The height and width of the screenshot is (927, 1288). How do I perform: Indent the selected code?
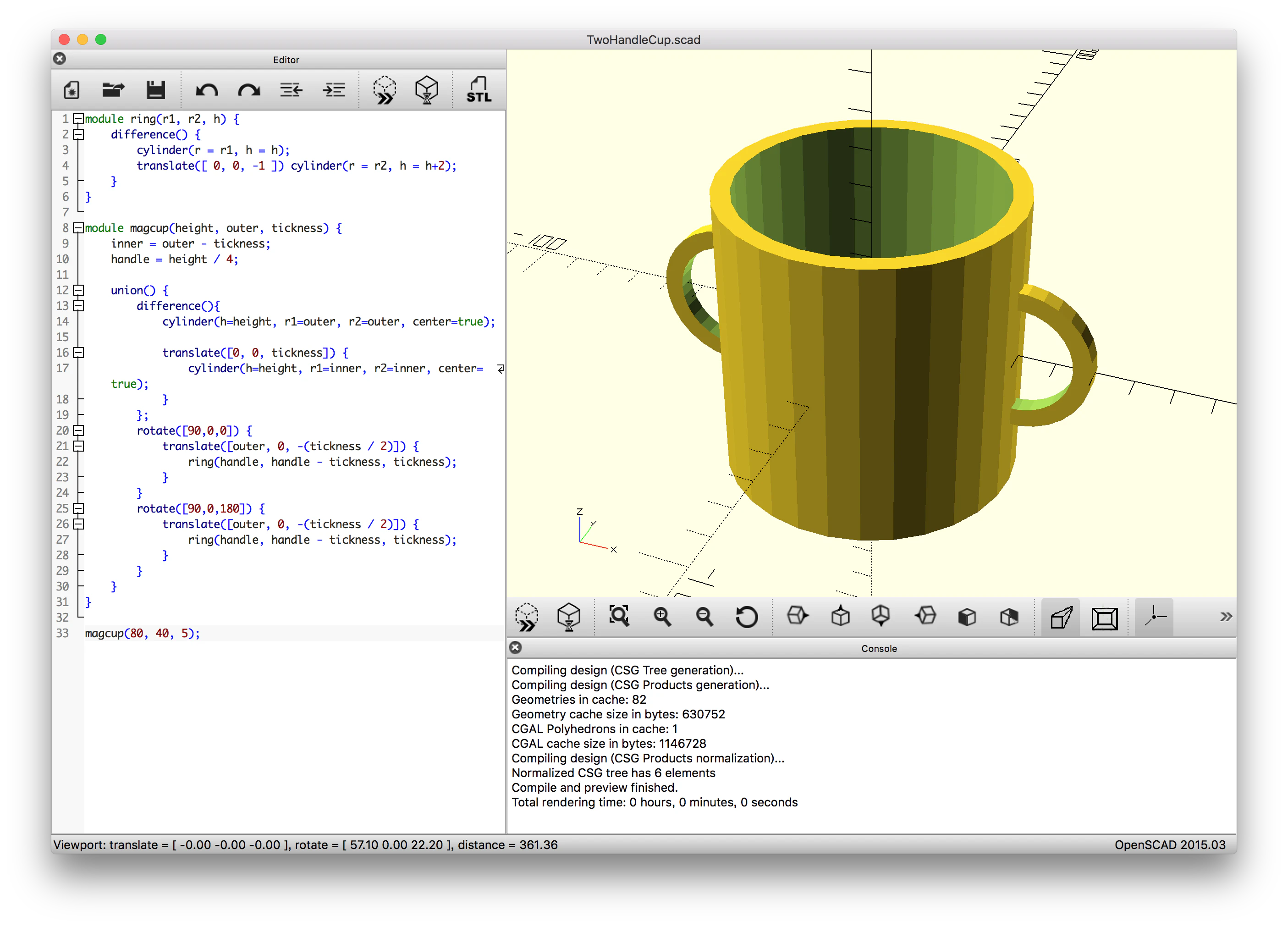[334, 90]
